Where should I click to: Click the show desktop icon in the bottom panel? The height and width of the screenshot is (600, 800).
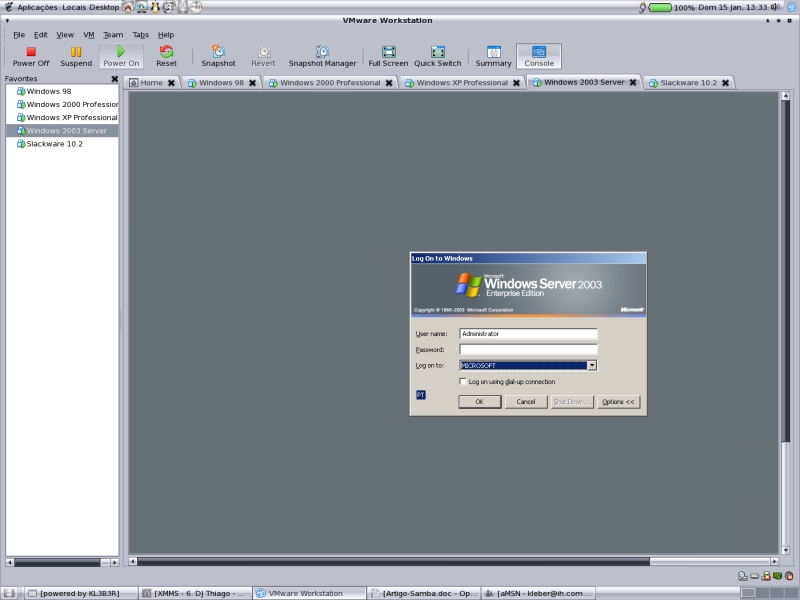pos(8,593)
